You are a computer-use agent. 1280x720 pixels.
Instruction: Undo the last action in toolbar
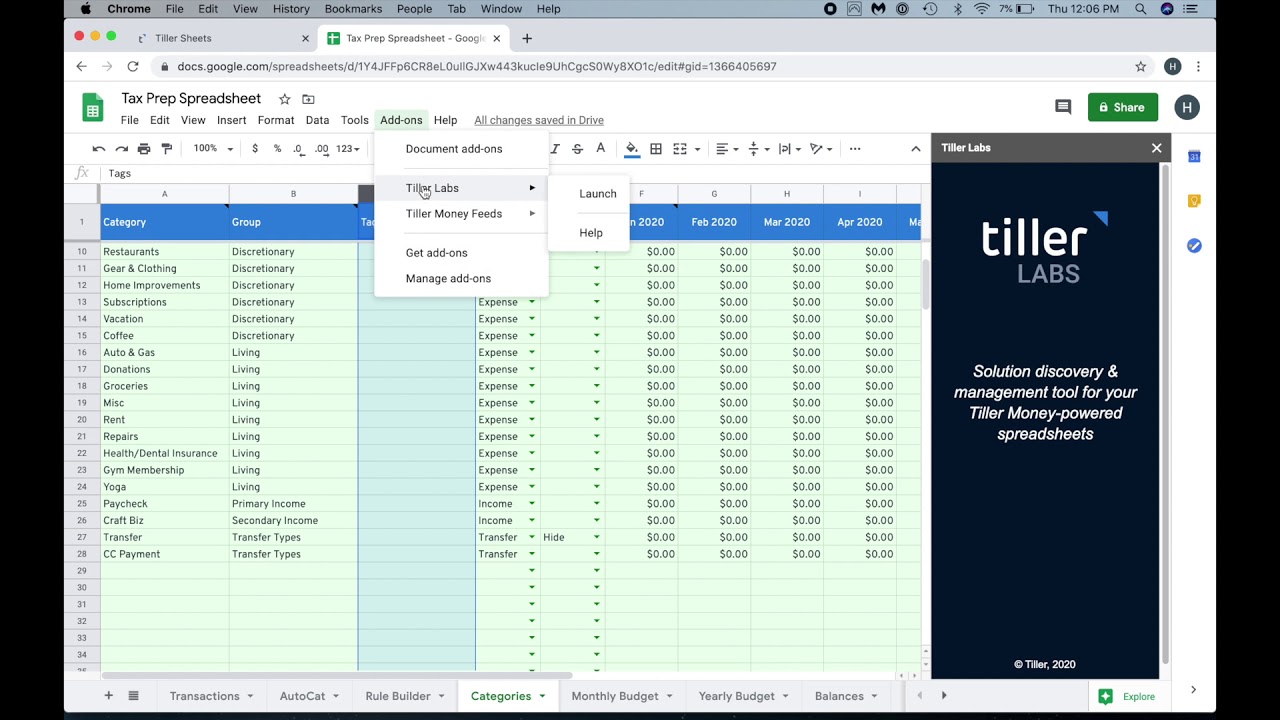click(x=99, y=149)
